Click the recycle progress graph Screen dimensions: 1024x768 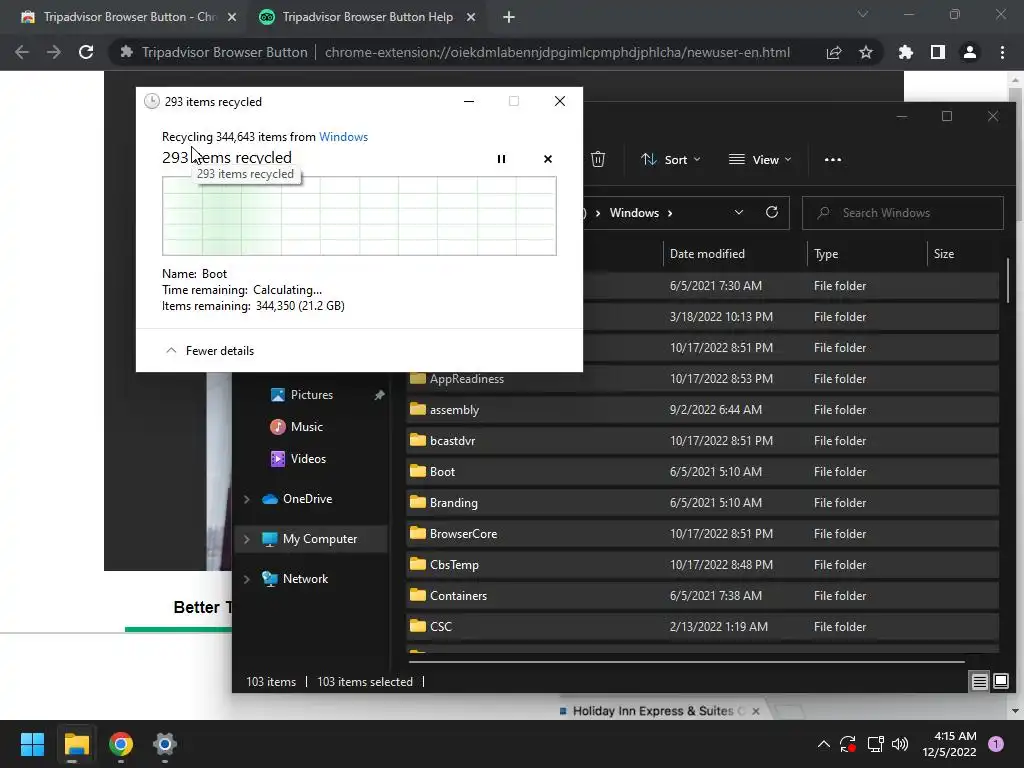tap(359, 216)
